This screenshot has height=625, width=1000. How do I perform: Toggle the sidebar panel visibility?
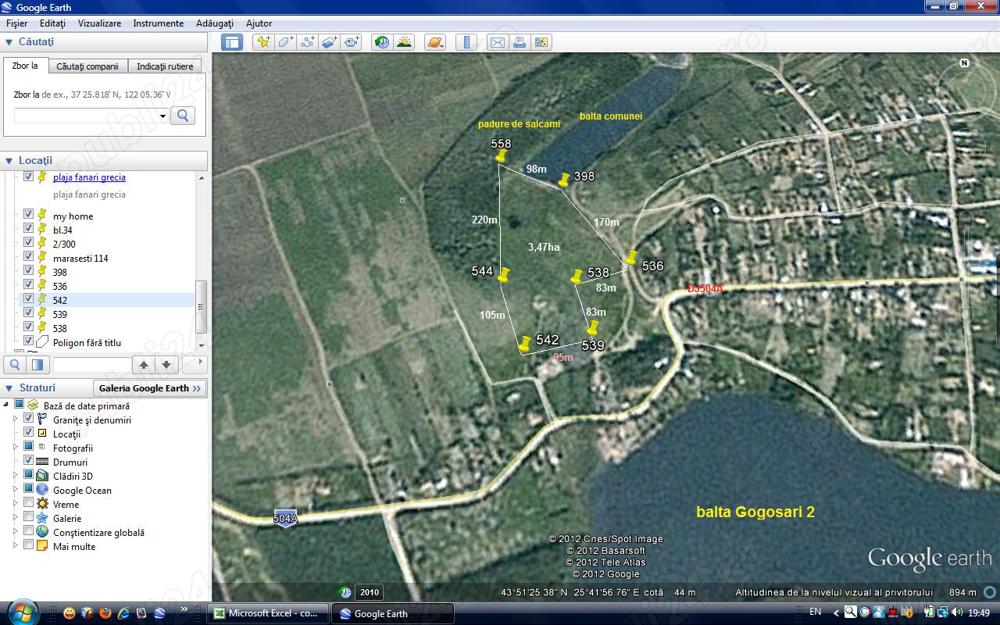pyautogui.click(x=233, y=42)
